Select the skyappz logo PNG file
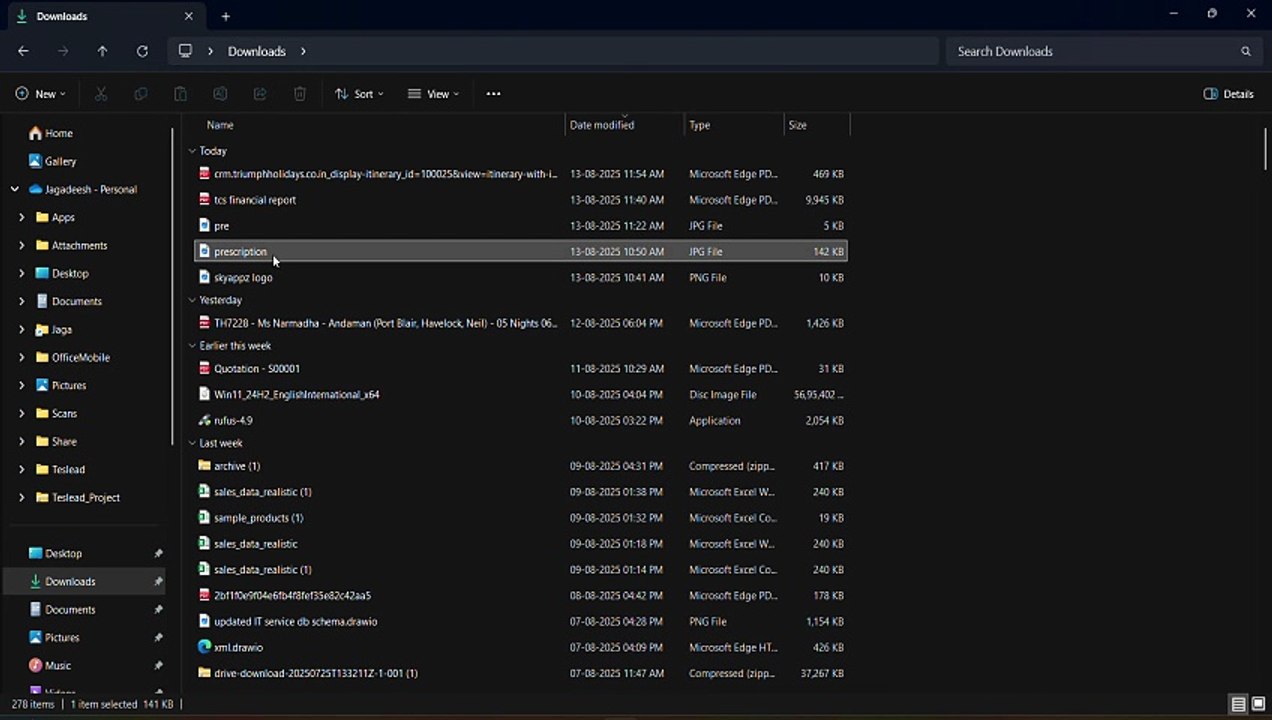 point(520,278)
